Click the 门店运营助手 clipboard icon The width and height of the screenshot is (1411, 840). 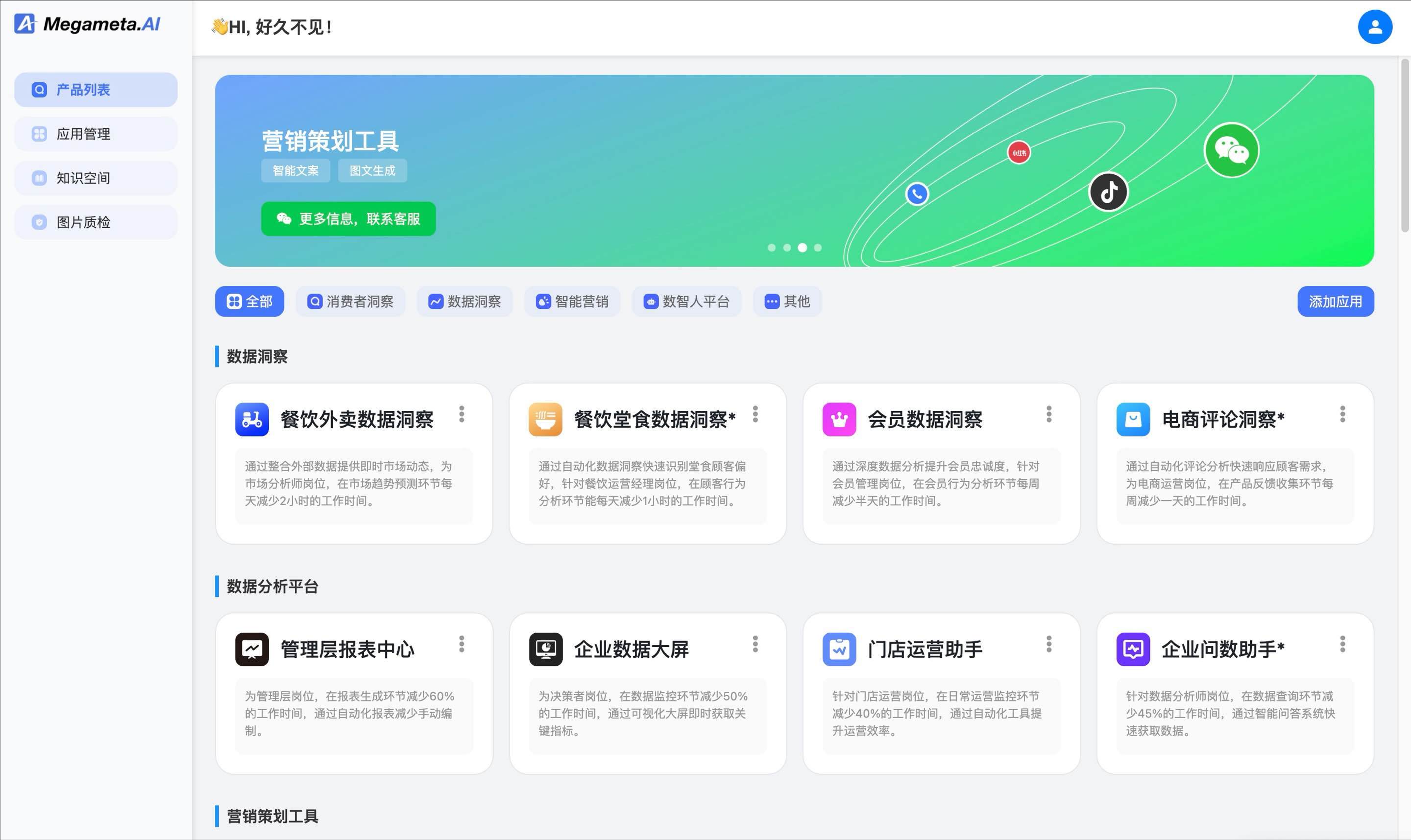(839, 649)
